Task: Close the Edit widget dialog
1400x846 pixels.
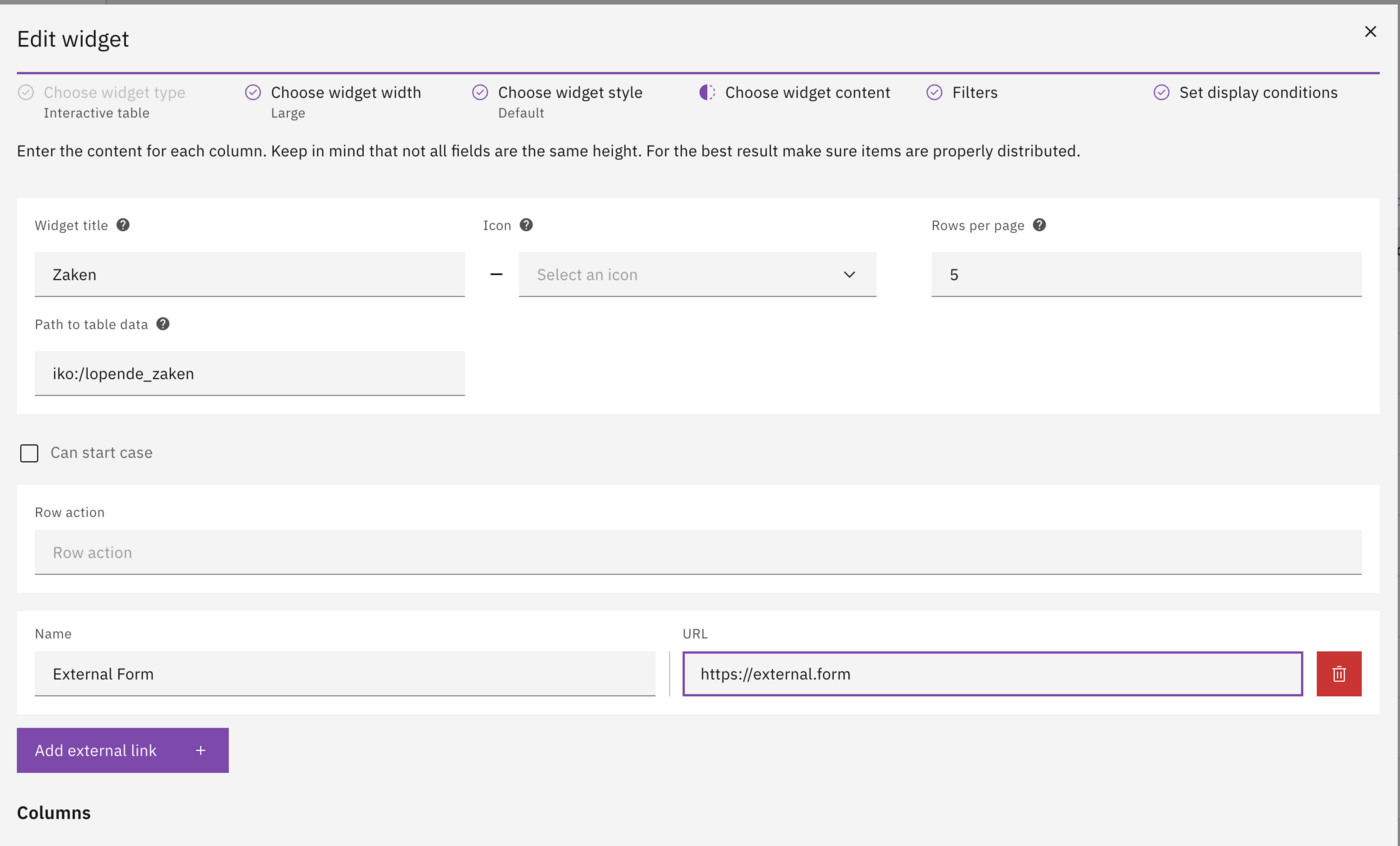Action: (x=1370, y=31)
